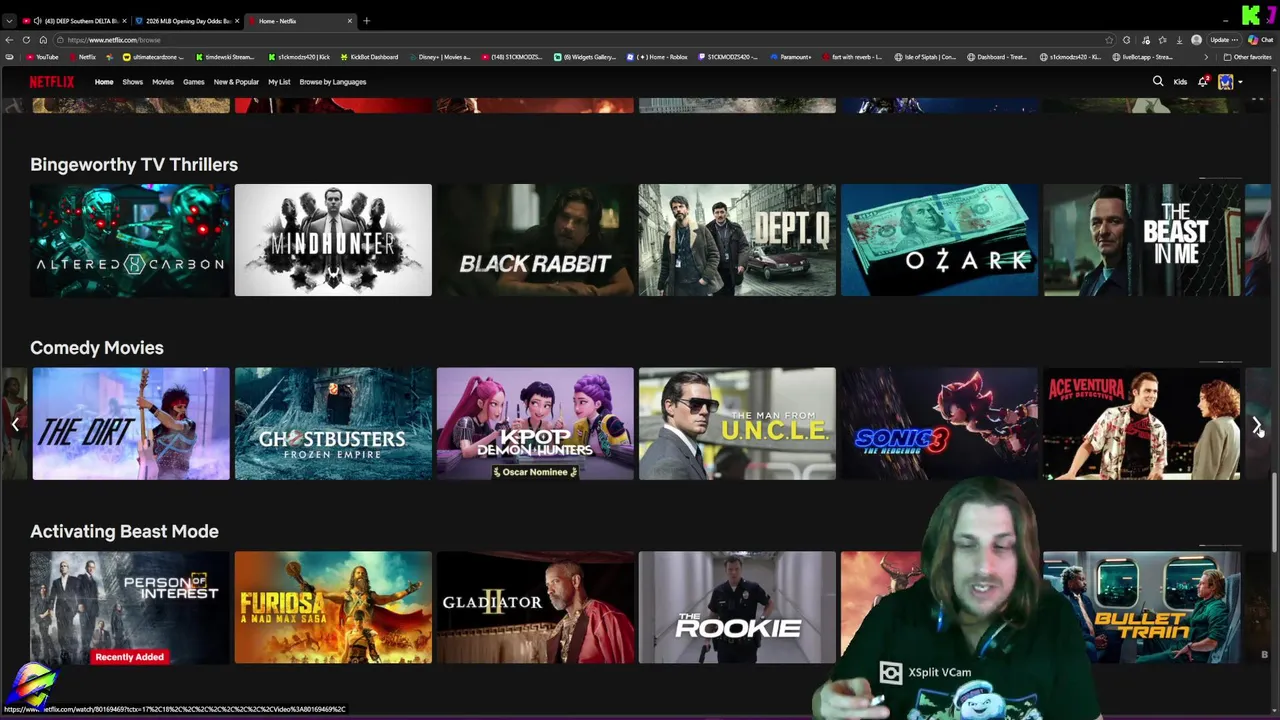Open the tab search dropdown
1280x720 pixels.
[9, 21]
